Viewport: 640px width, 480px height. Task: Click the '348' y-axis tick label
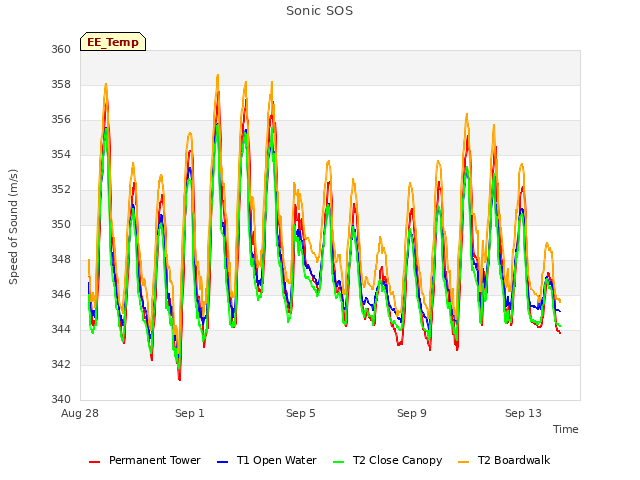pos(61,260)
